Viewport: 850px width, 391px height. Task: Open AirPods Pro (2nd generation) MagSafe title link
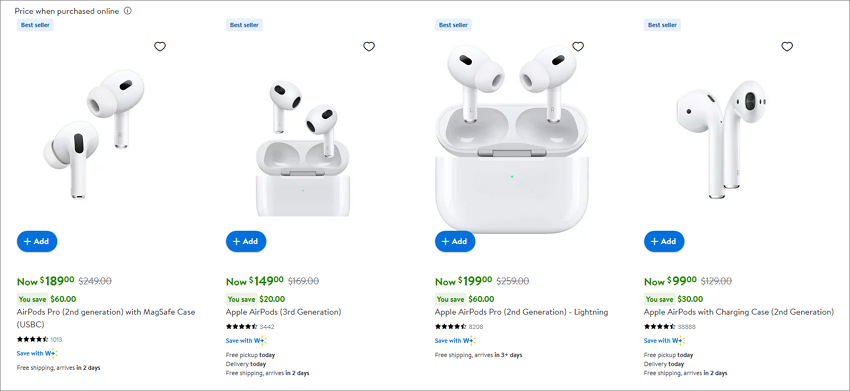pyautogui.click(x=106, y=318)
